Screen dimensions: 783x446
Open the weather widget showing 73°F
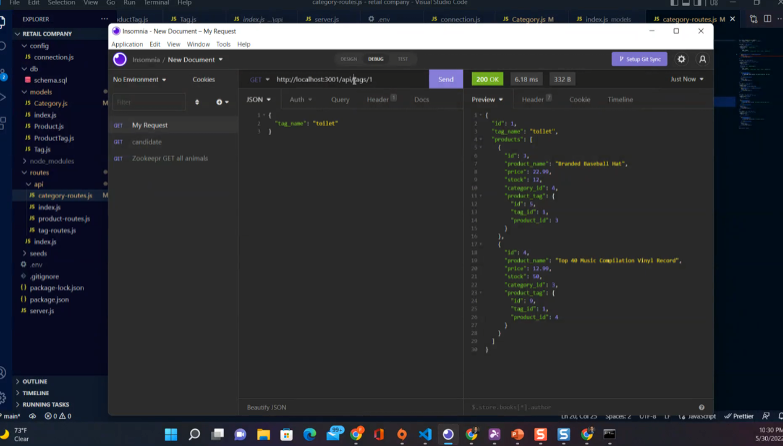(x=15, y=434)
